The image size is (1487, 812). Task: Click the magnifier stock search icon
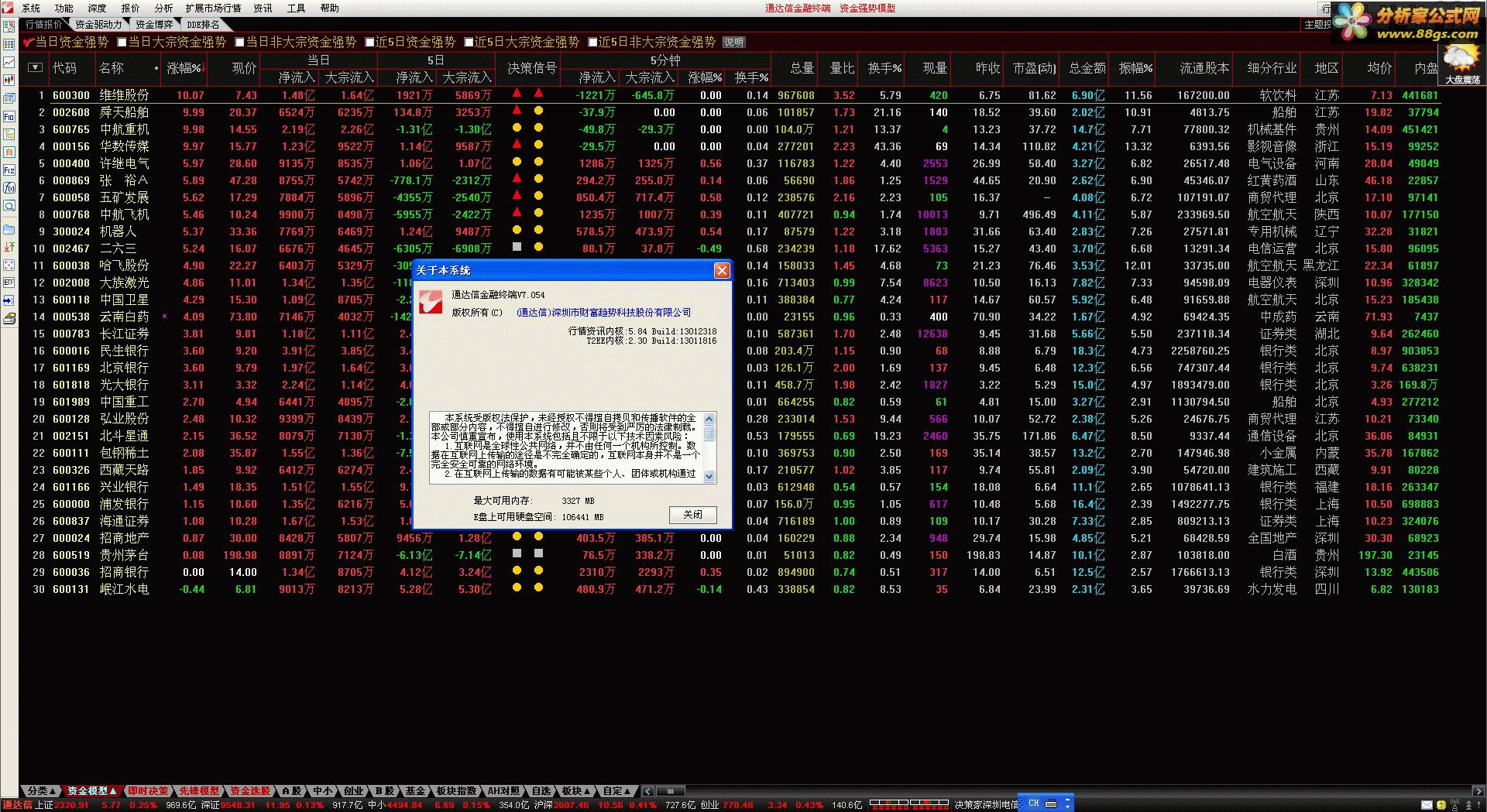9,206
